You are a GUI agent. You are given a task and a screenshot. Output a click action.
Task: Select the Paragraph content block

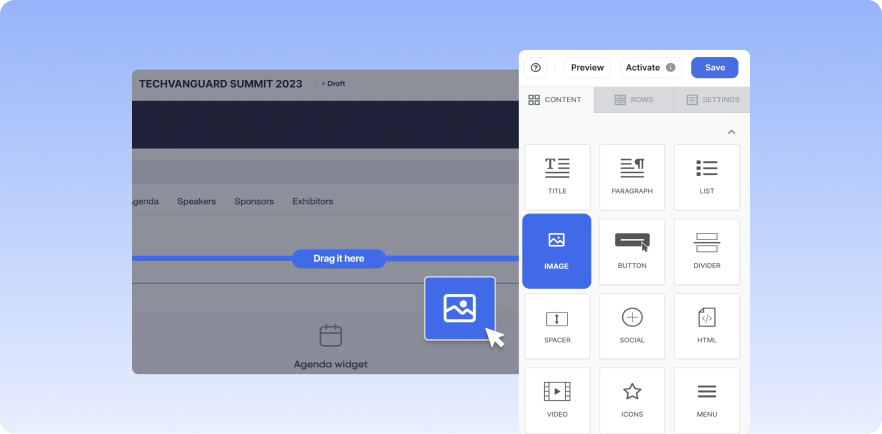pyautogui.click(x=632, y=177)
